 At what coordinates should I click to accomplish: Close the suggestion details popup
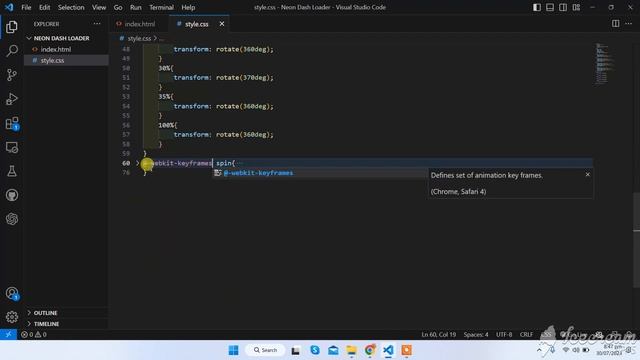coord(587,175)
